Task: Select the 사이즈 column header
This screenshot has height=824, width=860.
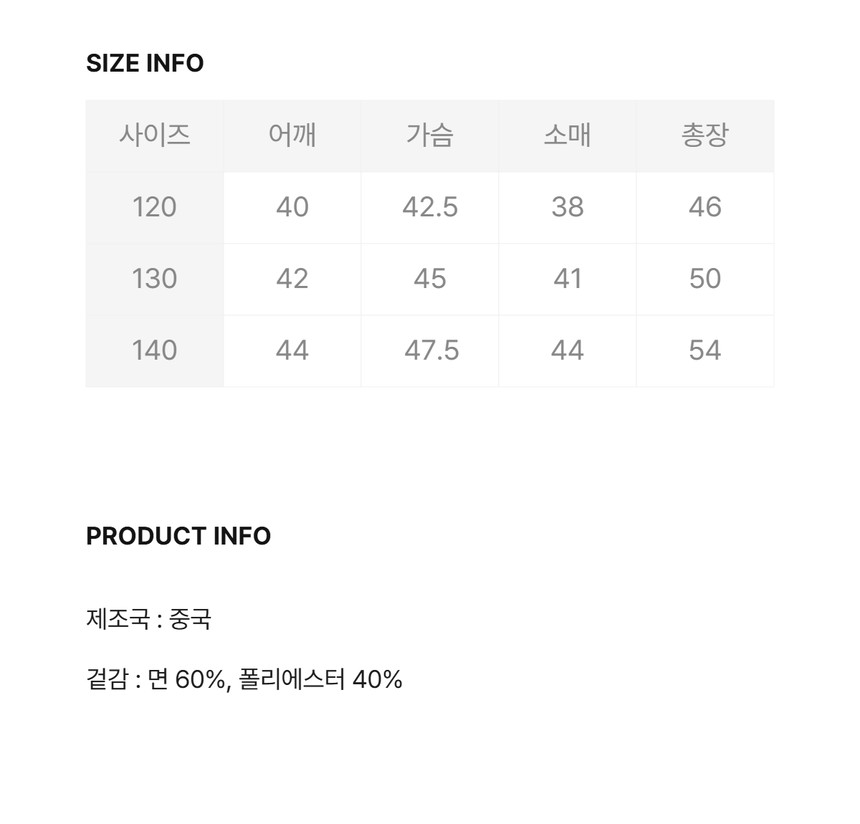Action: pos(155,136)
